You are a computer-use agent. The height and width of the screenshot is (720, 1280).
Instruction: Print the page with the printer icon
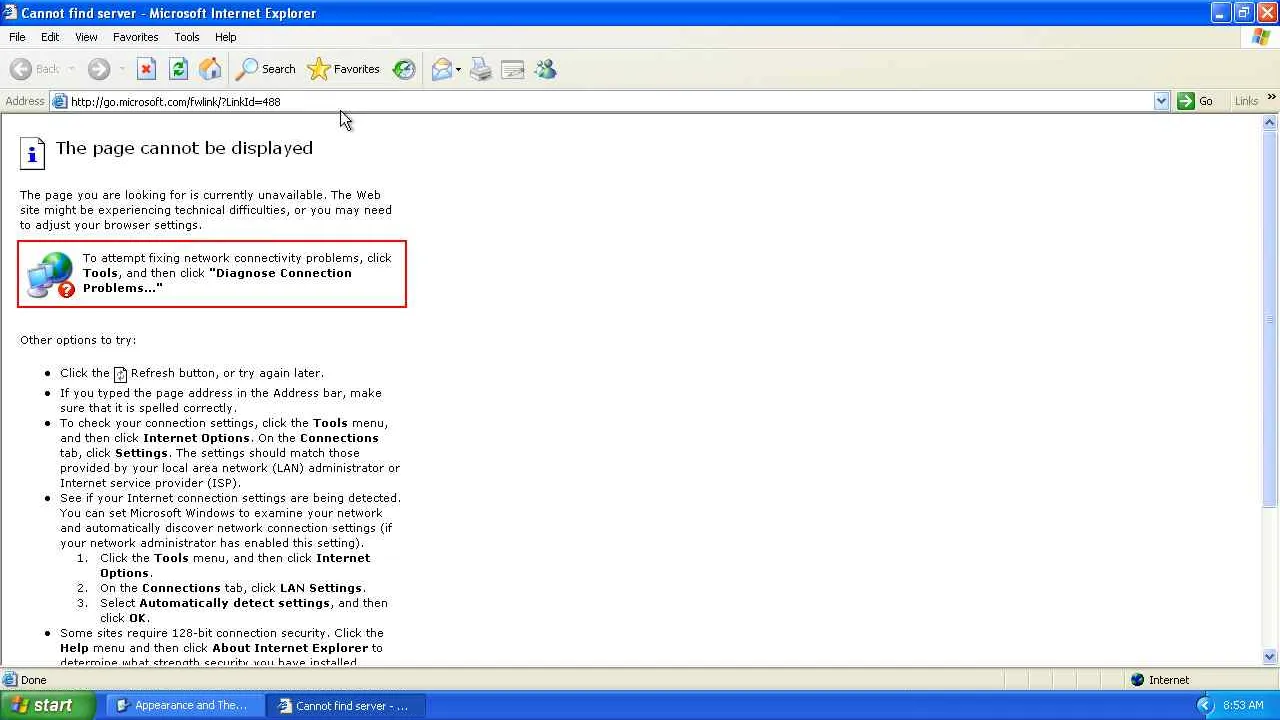(481, 69)
